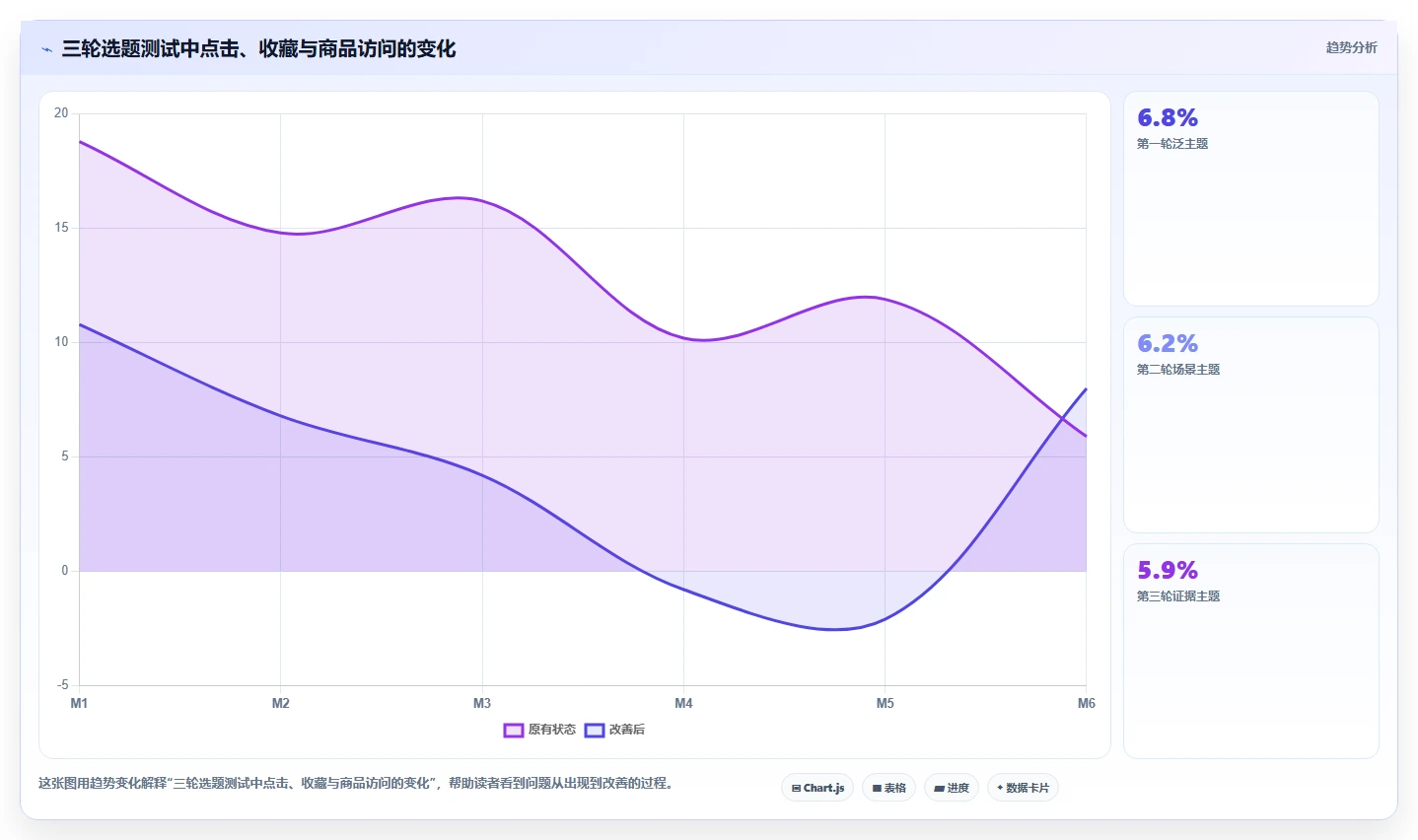Click the M6 x-axis label
This screenshot has height=840, width=1418.
tap(1087, 703)
